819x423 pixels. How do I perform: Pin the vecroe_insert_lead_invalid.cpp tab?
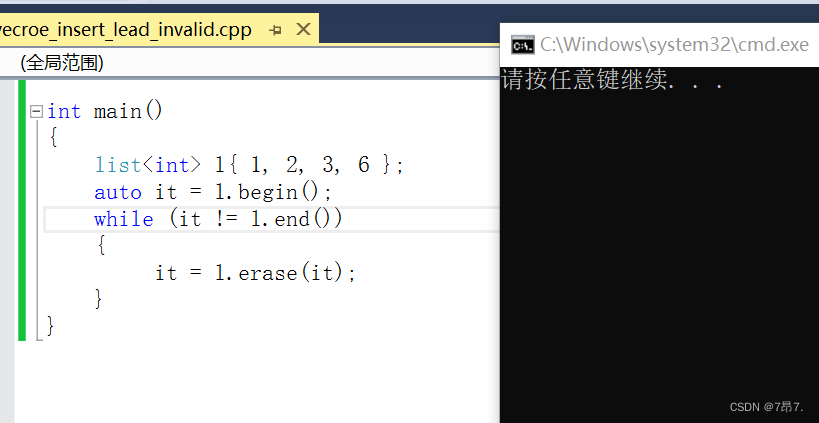pyautogui.click(x=275, y=31)
